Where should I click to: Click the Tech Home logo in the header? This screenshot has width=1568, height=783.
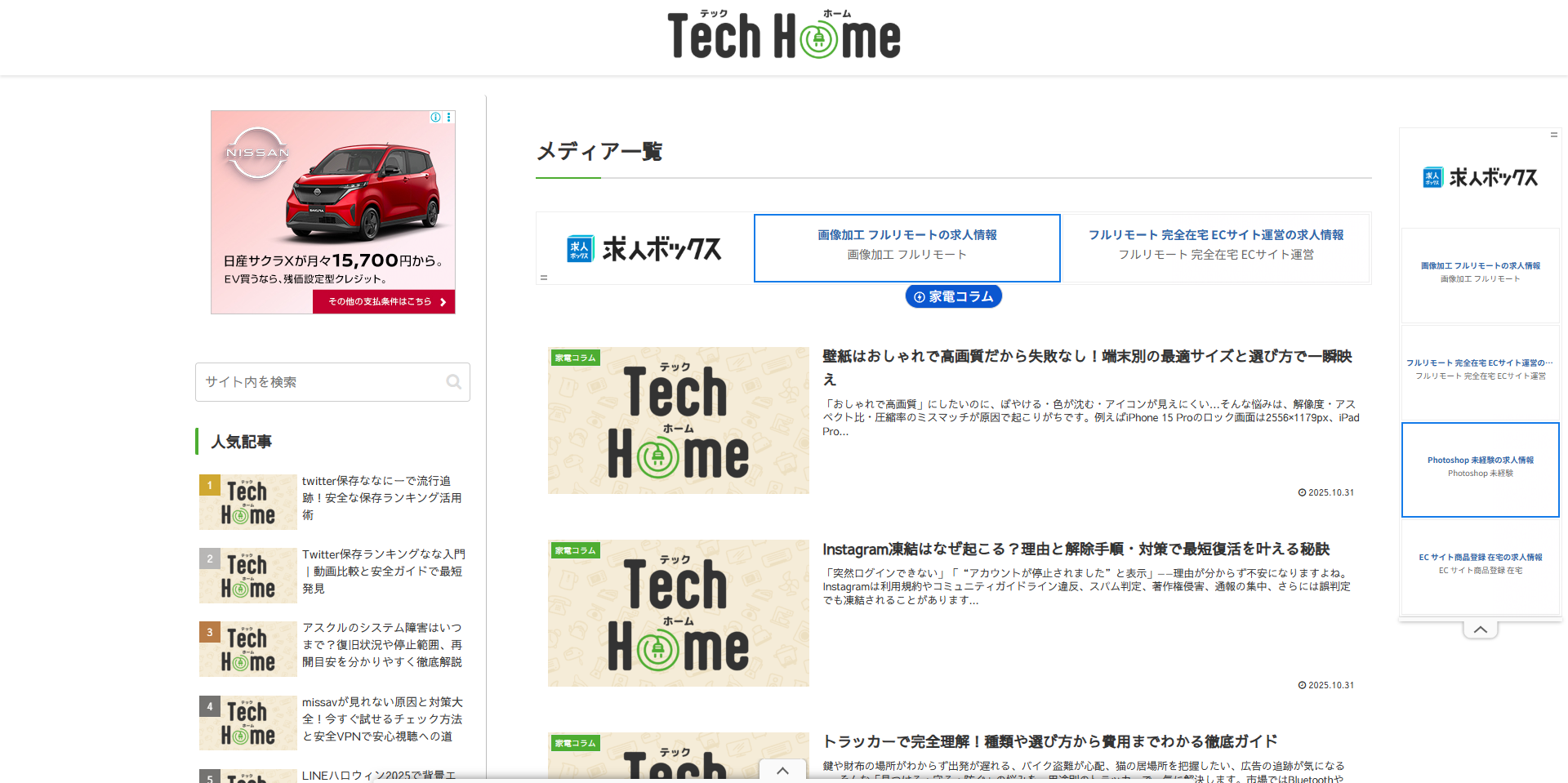pos(783,34)
